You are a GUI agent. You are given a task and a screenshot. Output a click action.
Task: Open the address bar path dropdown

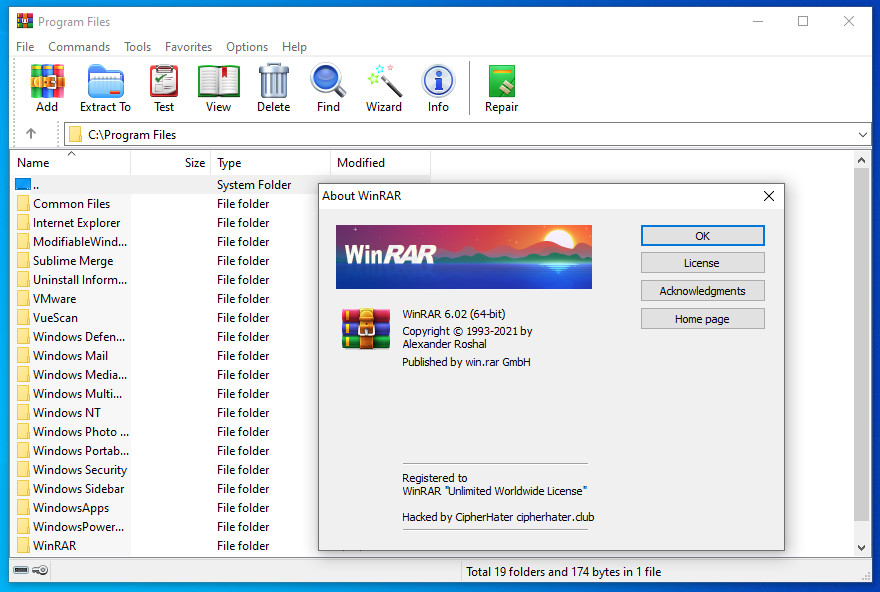(863, 135)
